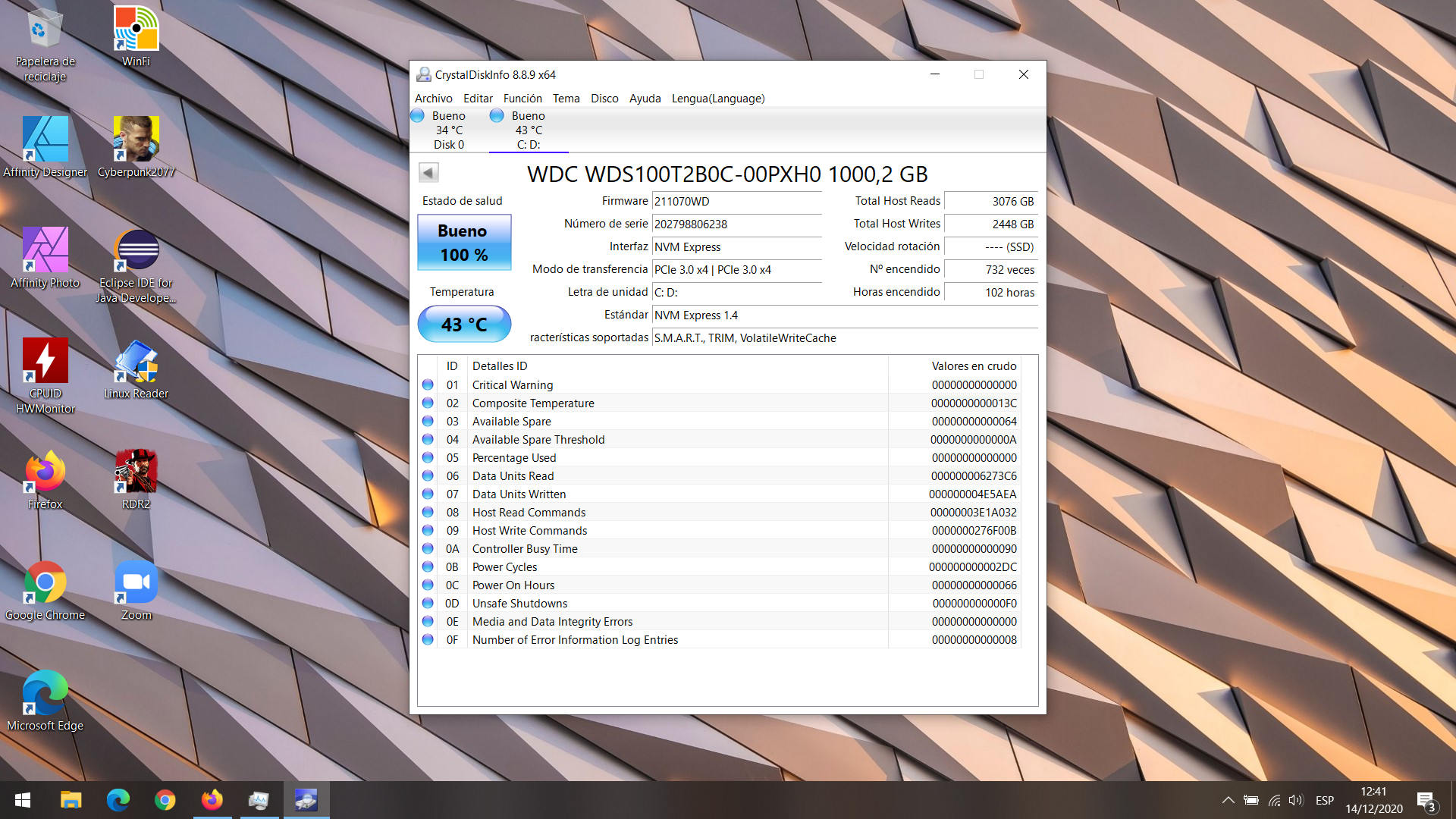1456x819 pixels.
Task: Click the Valores en crudo column header
Action: point(974,366)
